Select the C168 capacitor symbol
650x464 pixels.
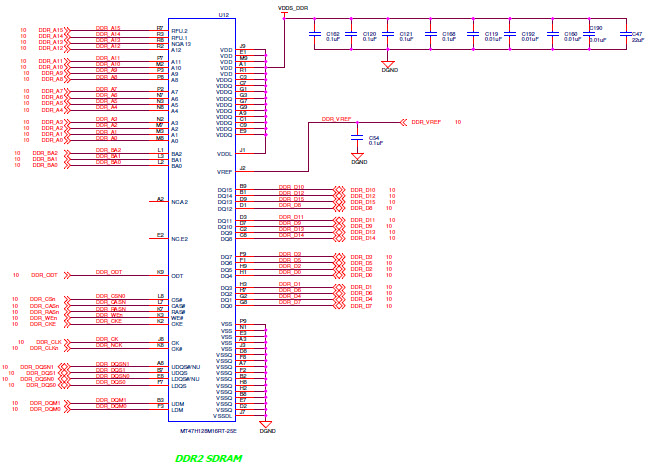click(431, 34)
